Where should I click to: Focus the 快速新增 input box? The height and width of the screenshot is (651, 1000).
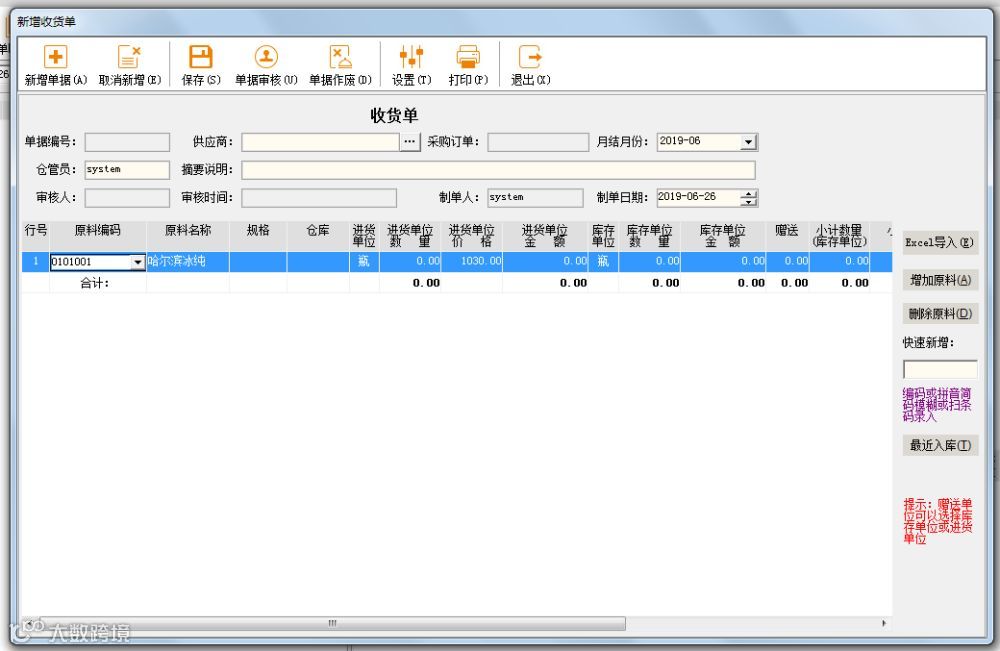coord(940,369)
